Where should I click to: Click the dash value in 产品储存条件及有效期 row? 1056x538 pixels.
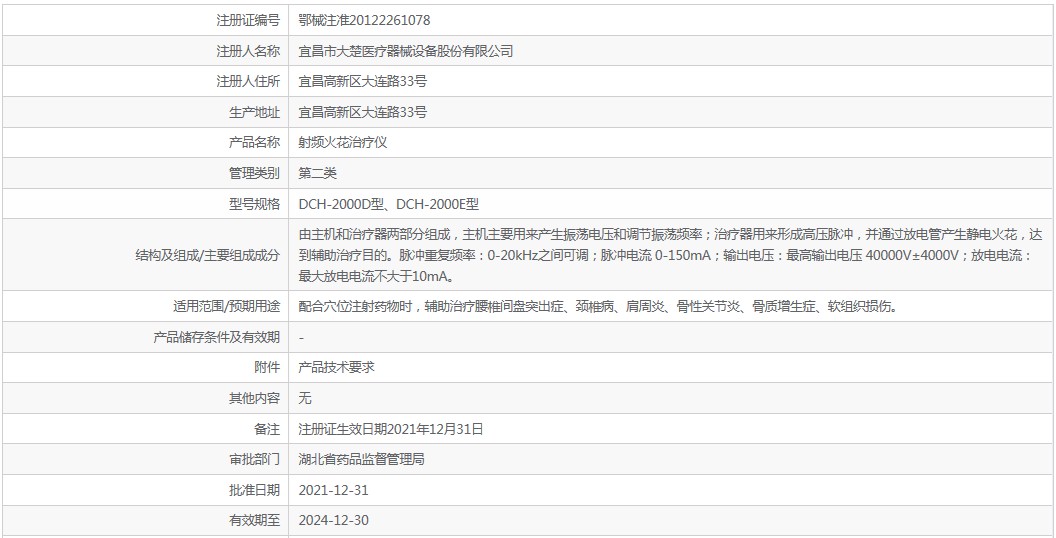point(301,337)
